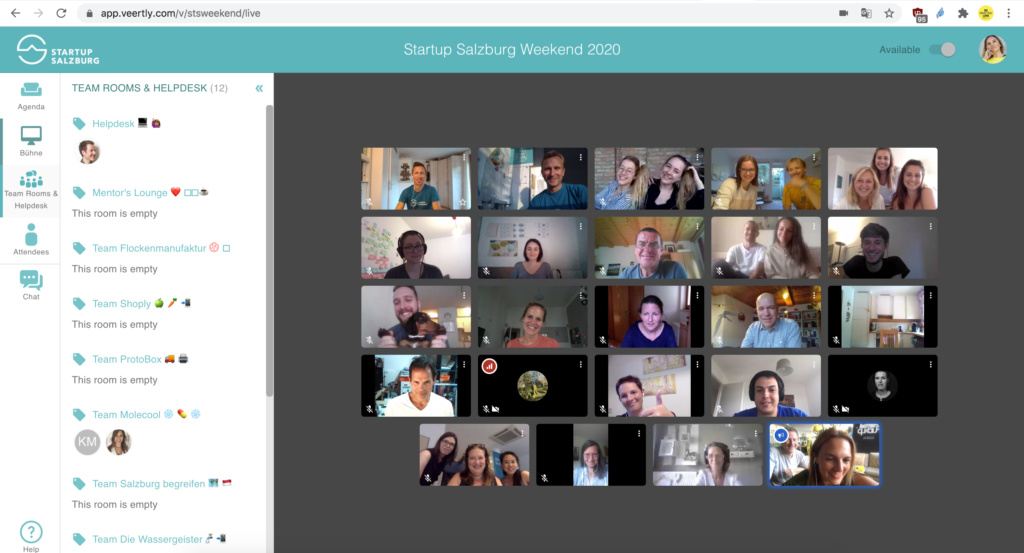Bookmark page with star icon
This screenshot has height=553, width=1024.
[889, 13]
